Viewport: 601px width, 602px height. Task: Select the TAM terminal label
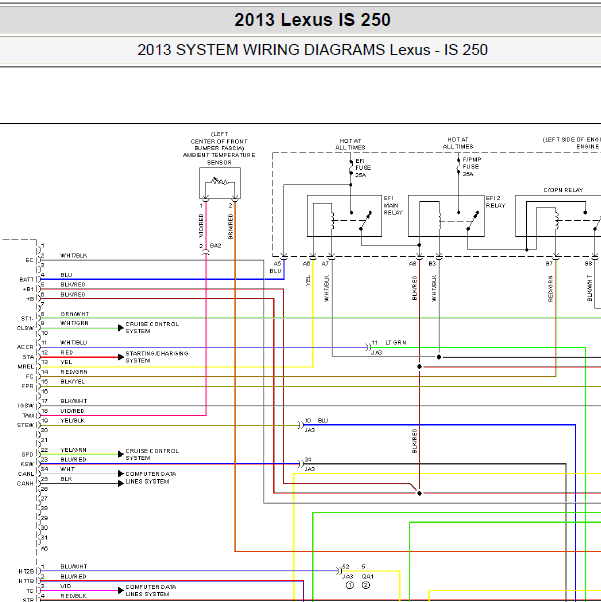[x=28, y=415]
